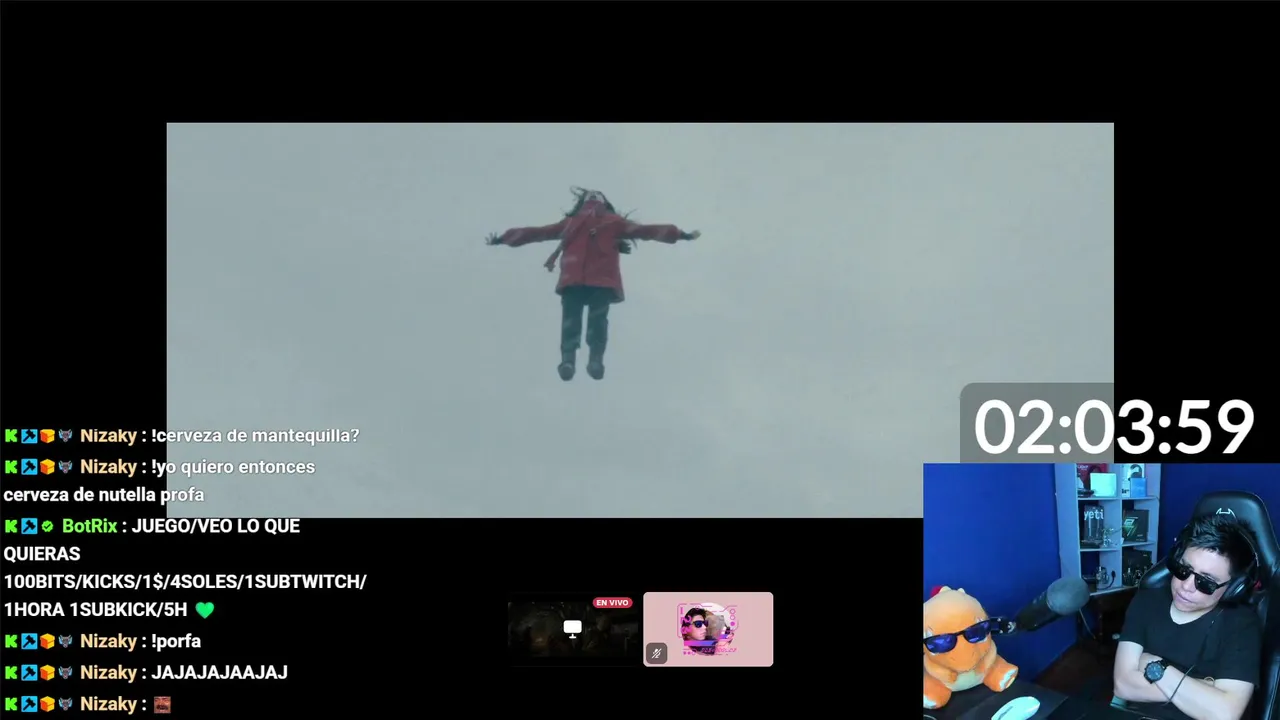Click the face emote in last Nizaky message
The image size is (1280, 720).
(x=162, y=705)
